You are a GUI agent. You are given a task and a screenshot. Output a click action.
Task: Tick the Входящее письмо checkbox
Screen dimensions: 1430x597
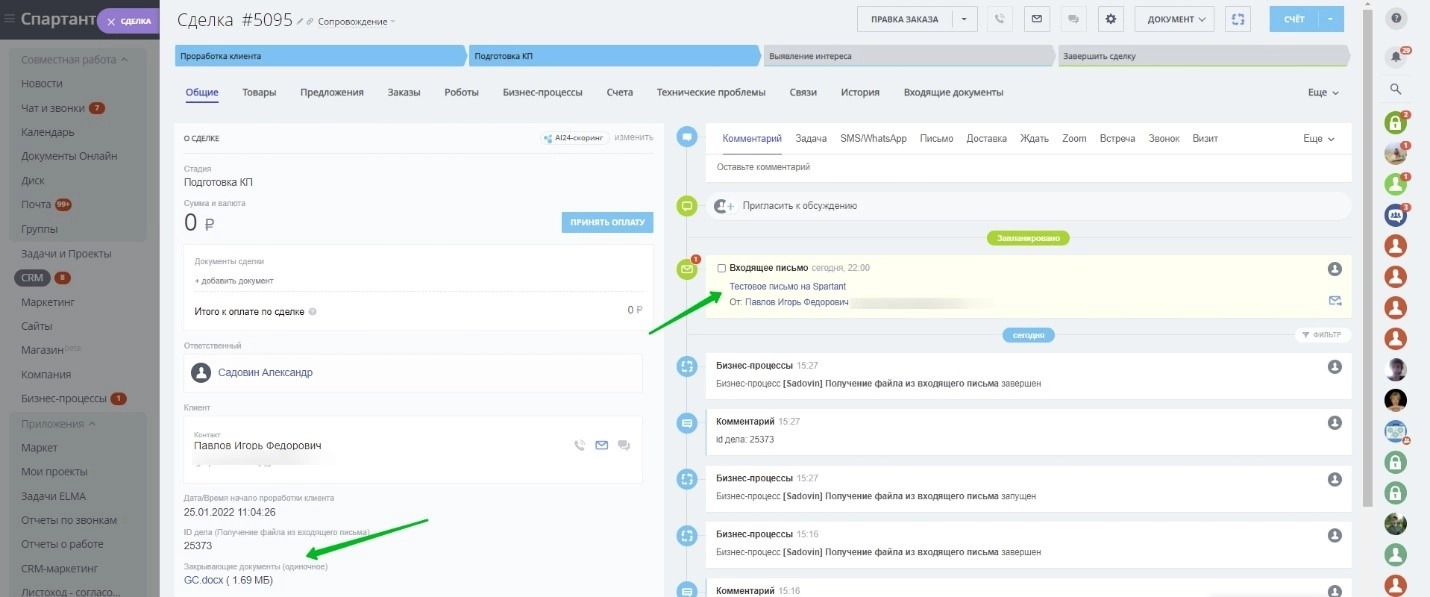tap(722, 268)
